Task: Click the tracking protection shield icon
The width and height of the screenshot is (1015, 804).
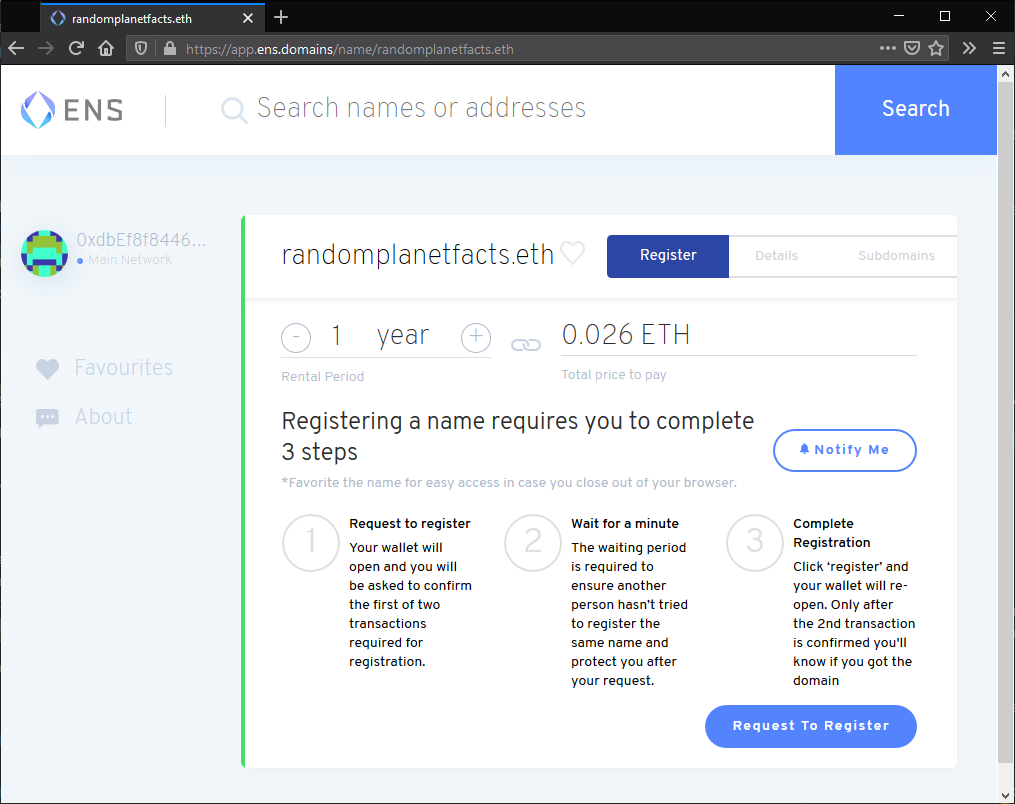Action: 141,47
